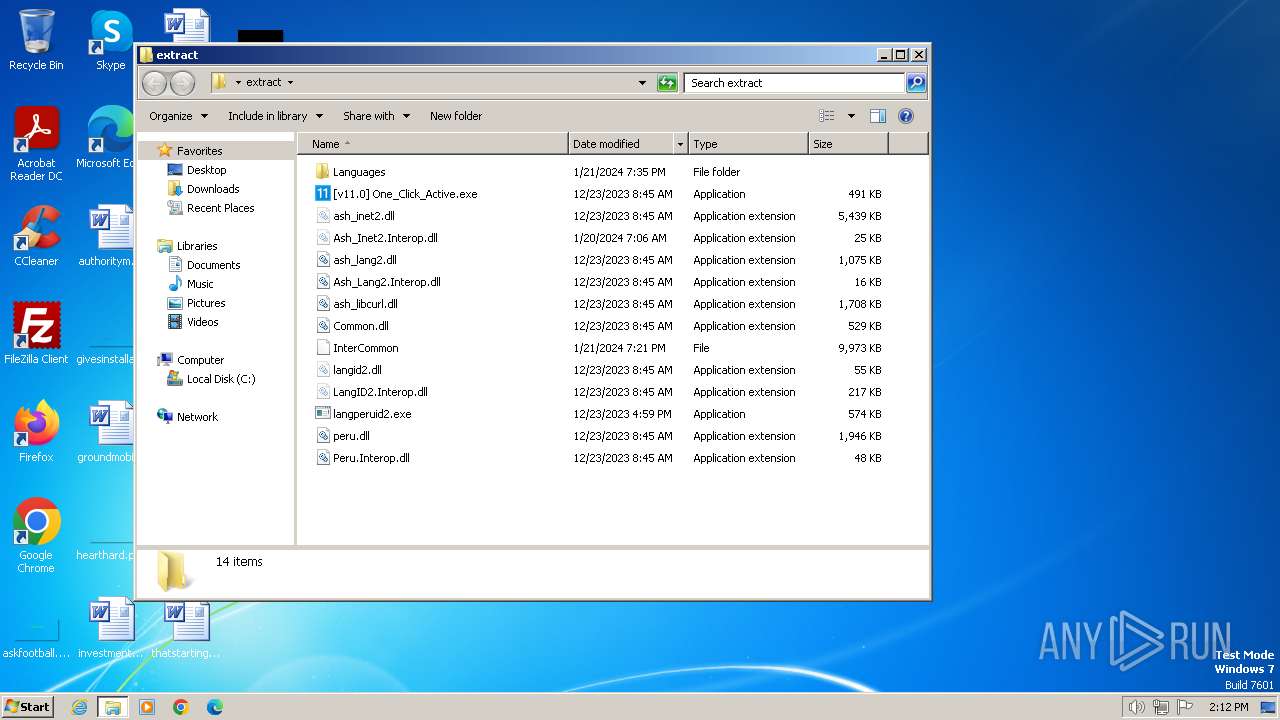Select Network in the navigation pane

pos(197,417)
